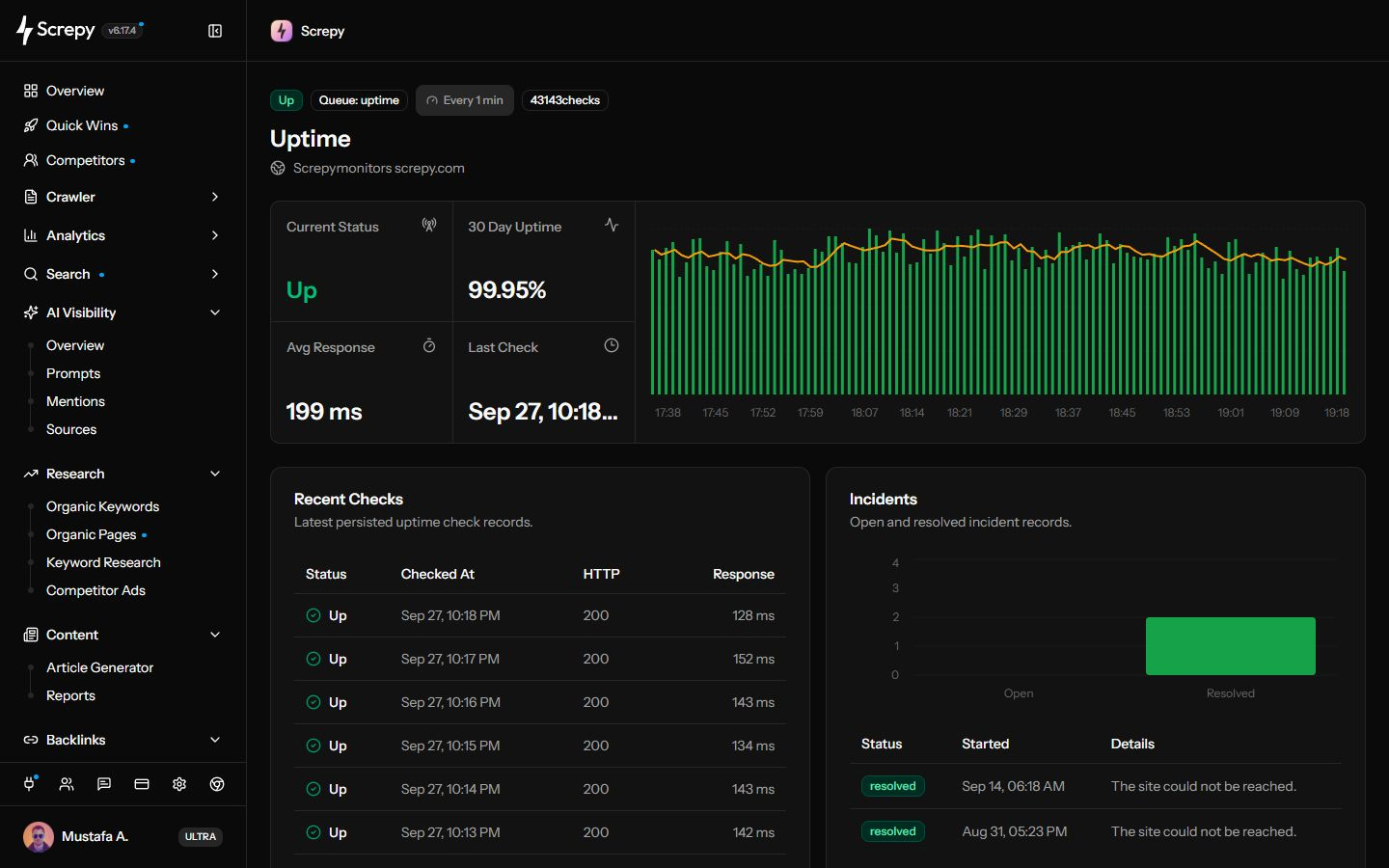Collapse the Research section chevron
Image resolution: width=1389 pixels, height=868 pixels.
pyautogui.click(x=215, y=474)
